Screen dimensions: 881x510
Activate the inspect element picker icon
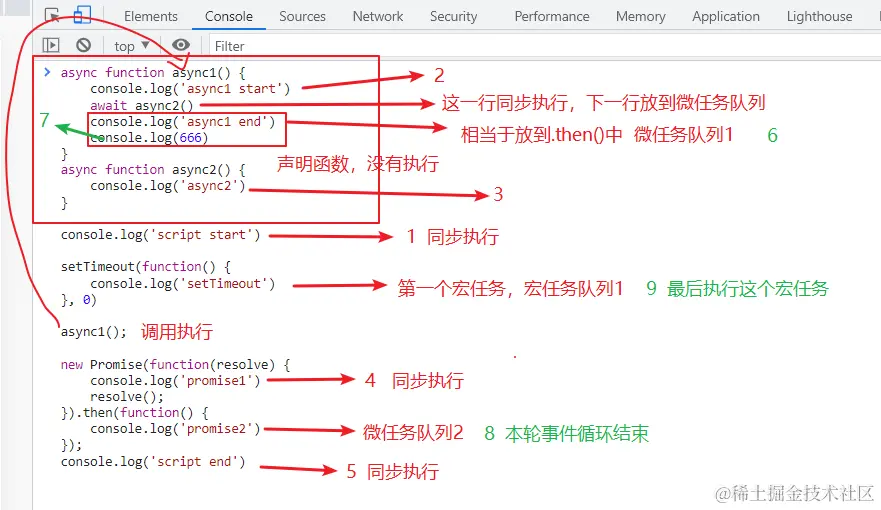coord(52,16)
